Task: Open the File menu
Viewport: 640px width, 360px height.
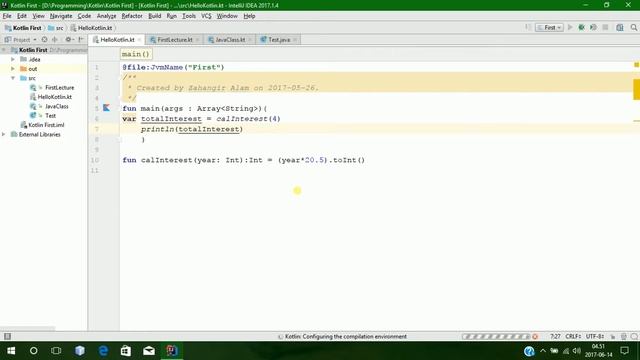Action: [7, 16]
